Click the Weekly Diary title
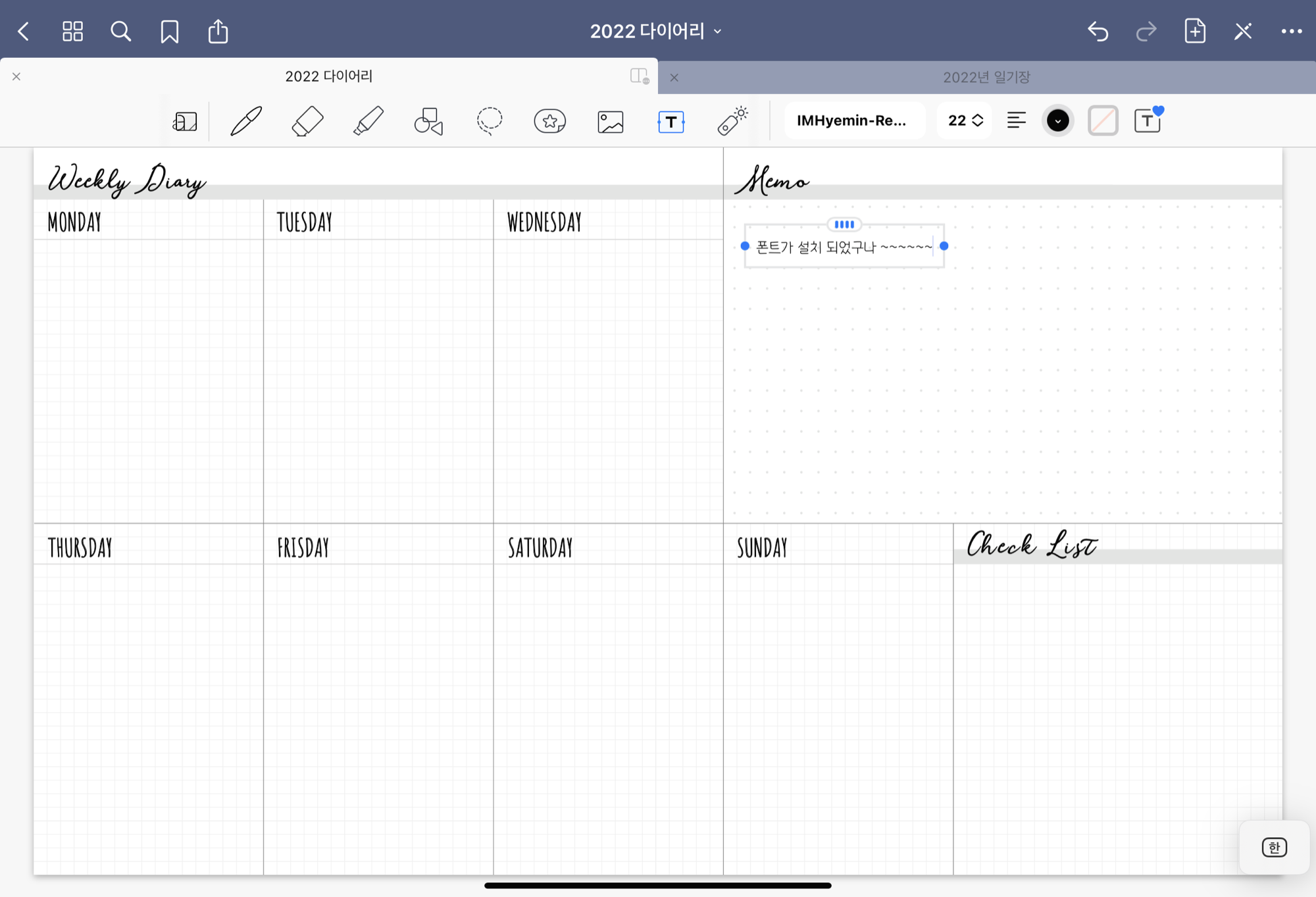Viewport: 1316px width, 897px height. (127, 180)
